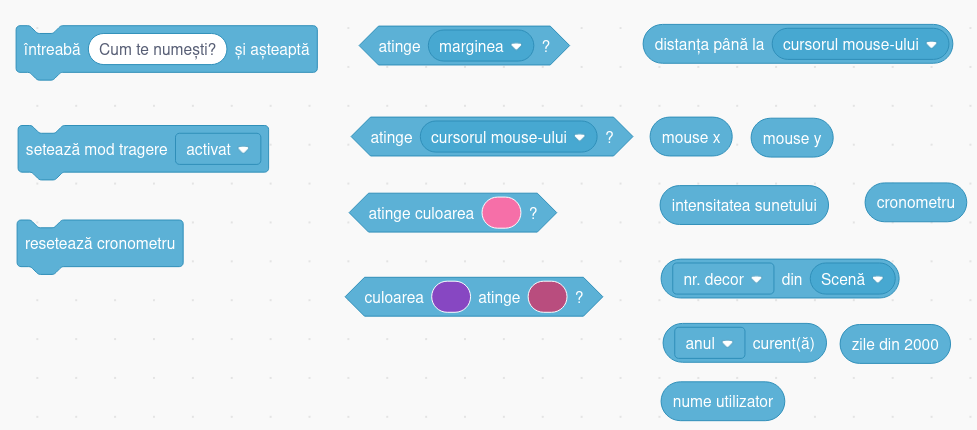Select the 'resetează cronometru' block
This screenshot has width=977, height=430.
100,244
